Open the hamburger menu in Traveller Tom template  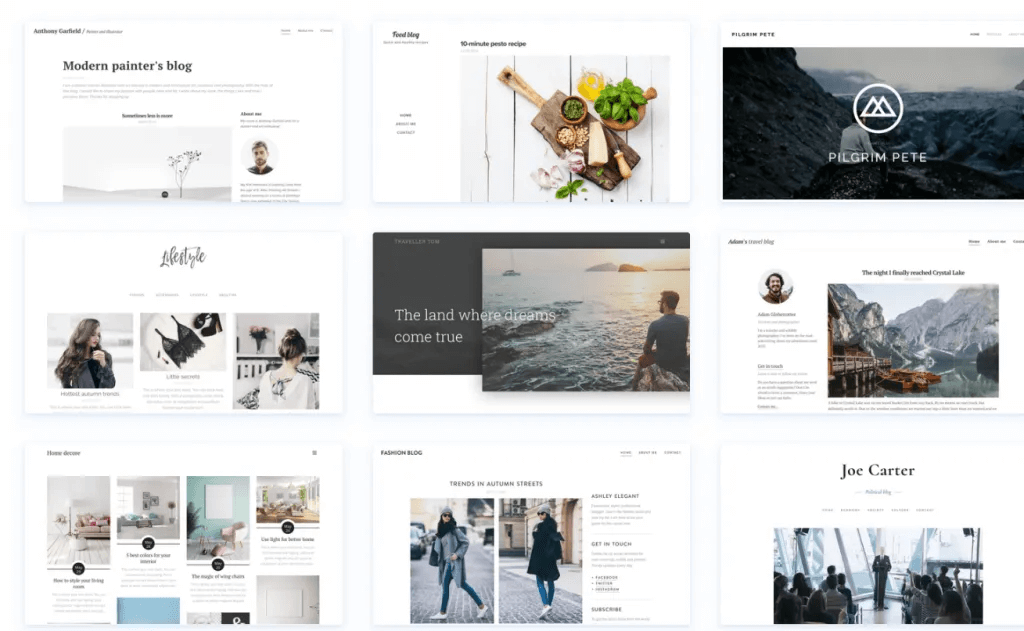662,242
